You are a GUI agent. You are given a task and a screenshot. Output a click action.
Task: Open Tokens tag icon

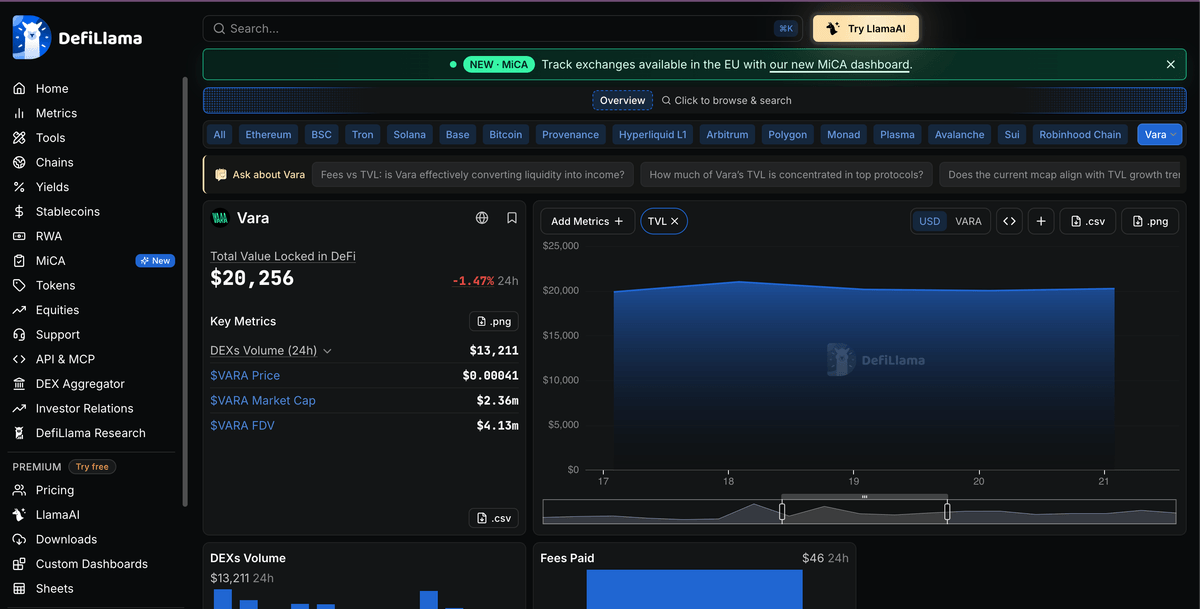[19, 285]
